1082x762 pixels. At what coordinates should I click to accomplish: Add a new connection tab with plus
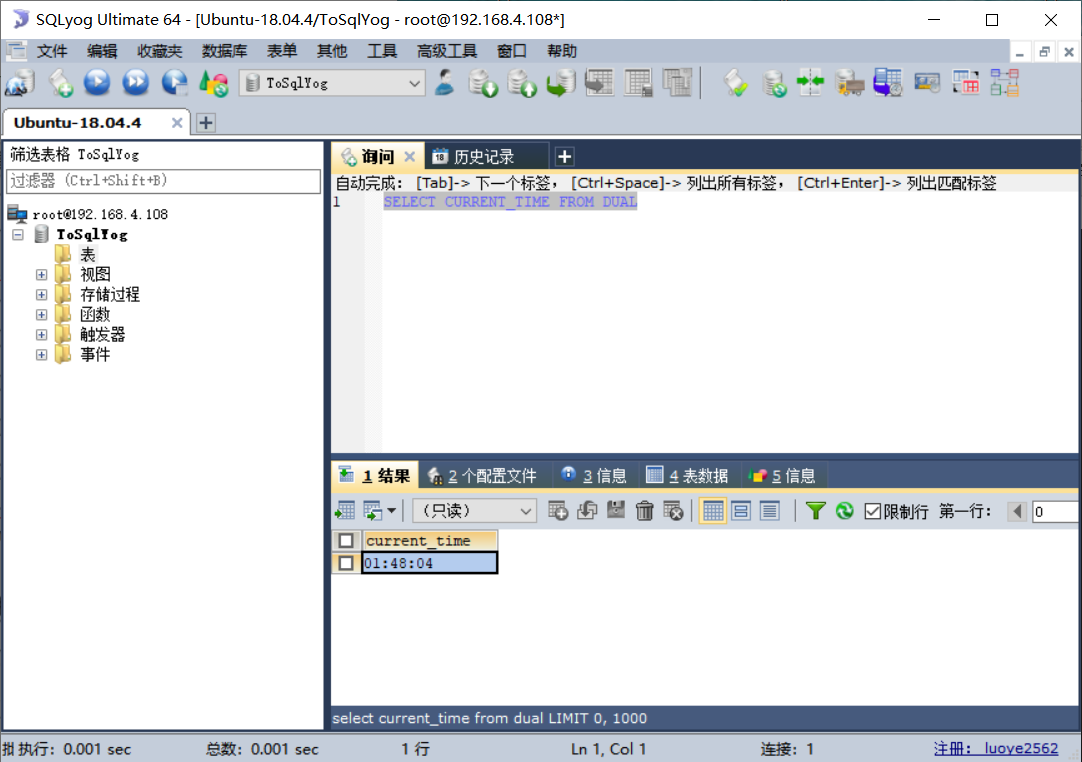(206, 123)
